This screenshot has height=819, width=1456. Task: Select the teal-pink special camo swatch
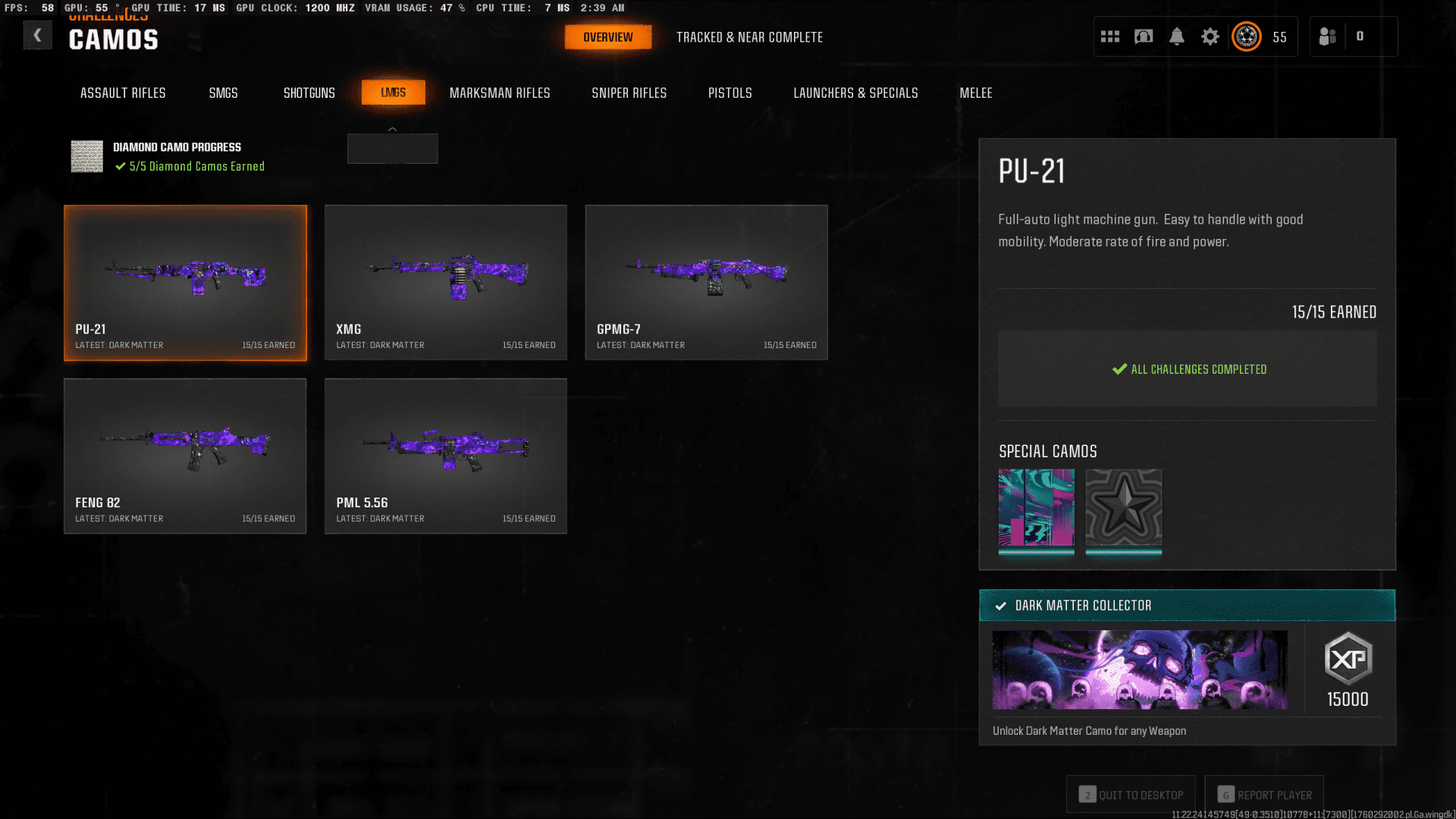1036,508
